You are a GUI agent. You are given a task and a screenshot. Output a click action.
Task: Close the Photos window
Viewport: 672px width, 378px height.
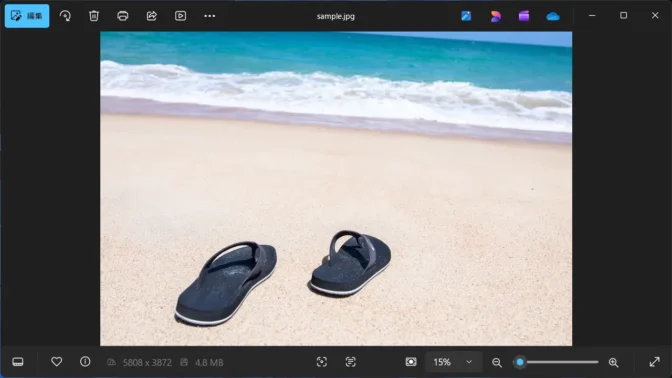pos(655,15)
